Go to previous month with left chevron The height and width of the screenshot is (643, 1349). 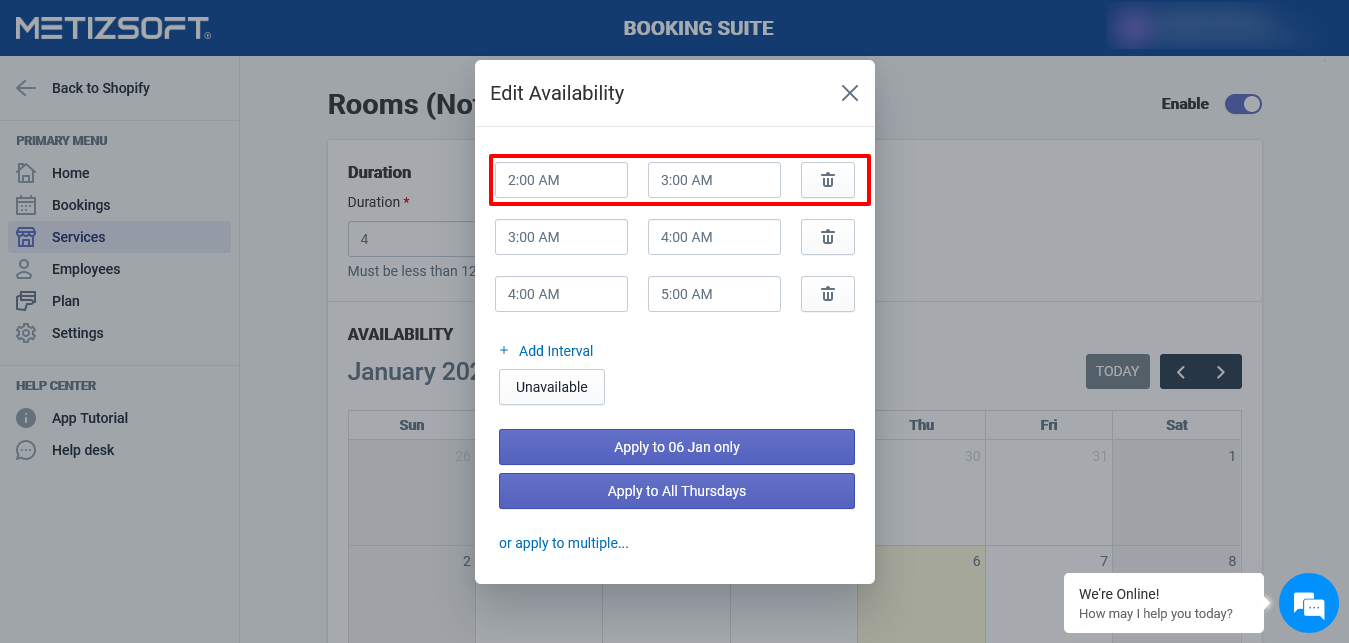[1181, 372]
